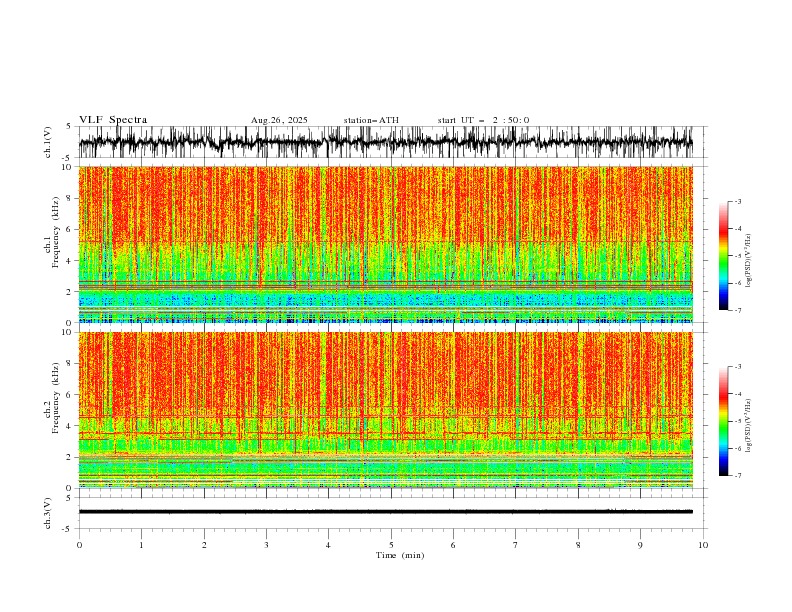
Task: Click the time axis tick '5'
Action: pyautogui.click(x=391, y=545)
